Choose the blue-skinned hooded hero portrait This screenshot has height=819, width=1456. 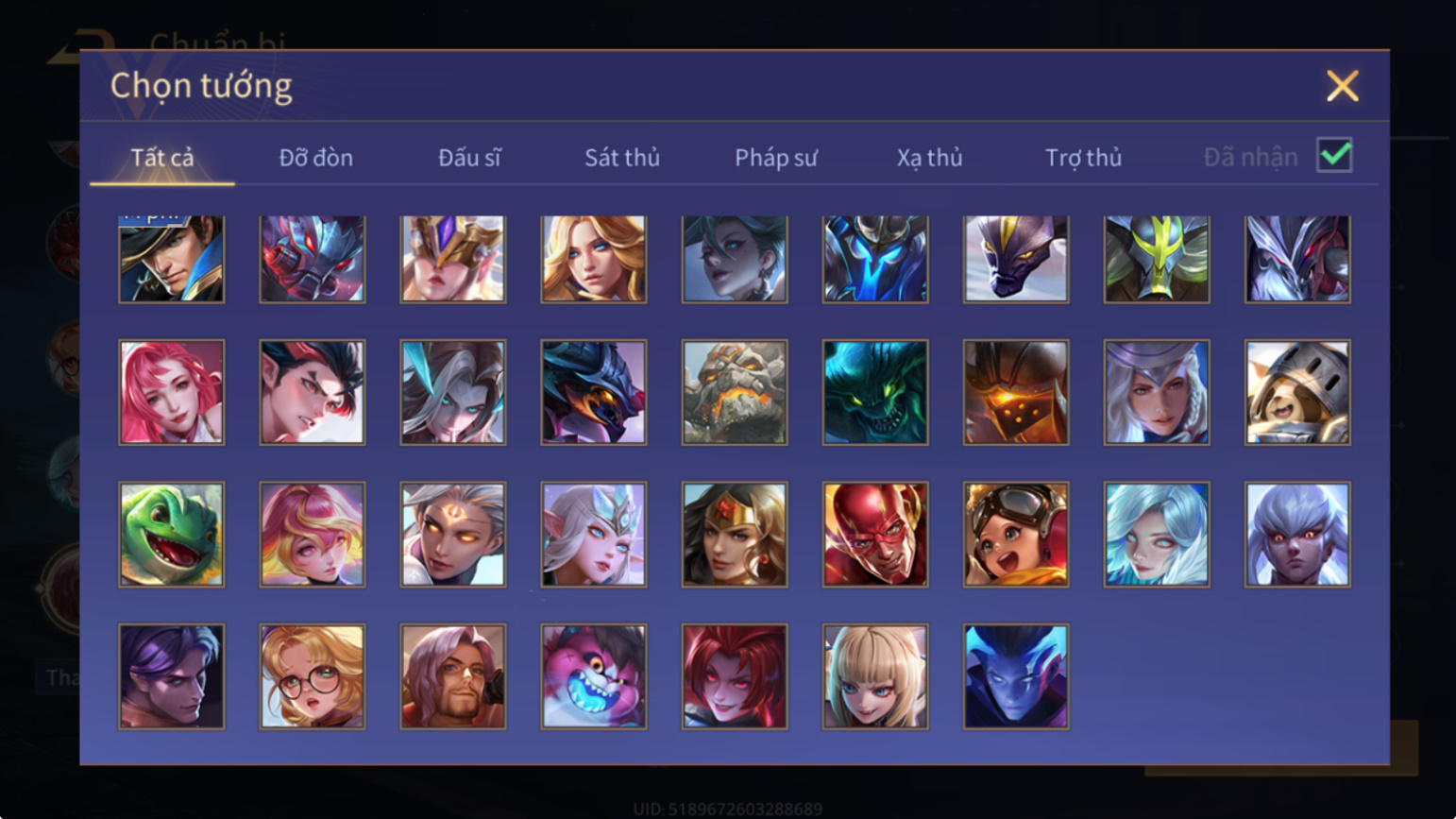(1016, 676)
